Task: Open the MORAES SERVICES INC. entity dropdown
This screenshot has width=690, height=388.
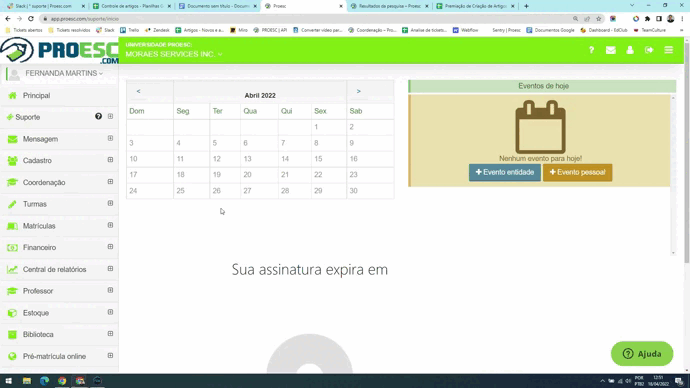Action: coord(174,54)
